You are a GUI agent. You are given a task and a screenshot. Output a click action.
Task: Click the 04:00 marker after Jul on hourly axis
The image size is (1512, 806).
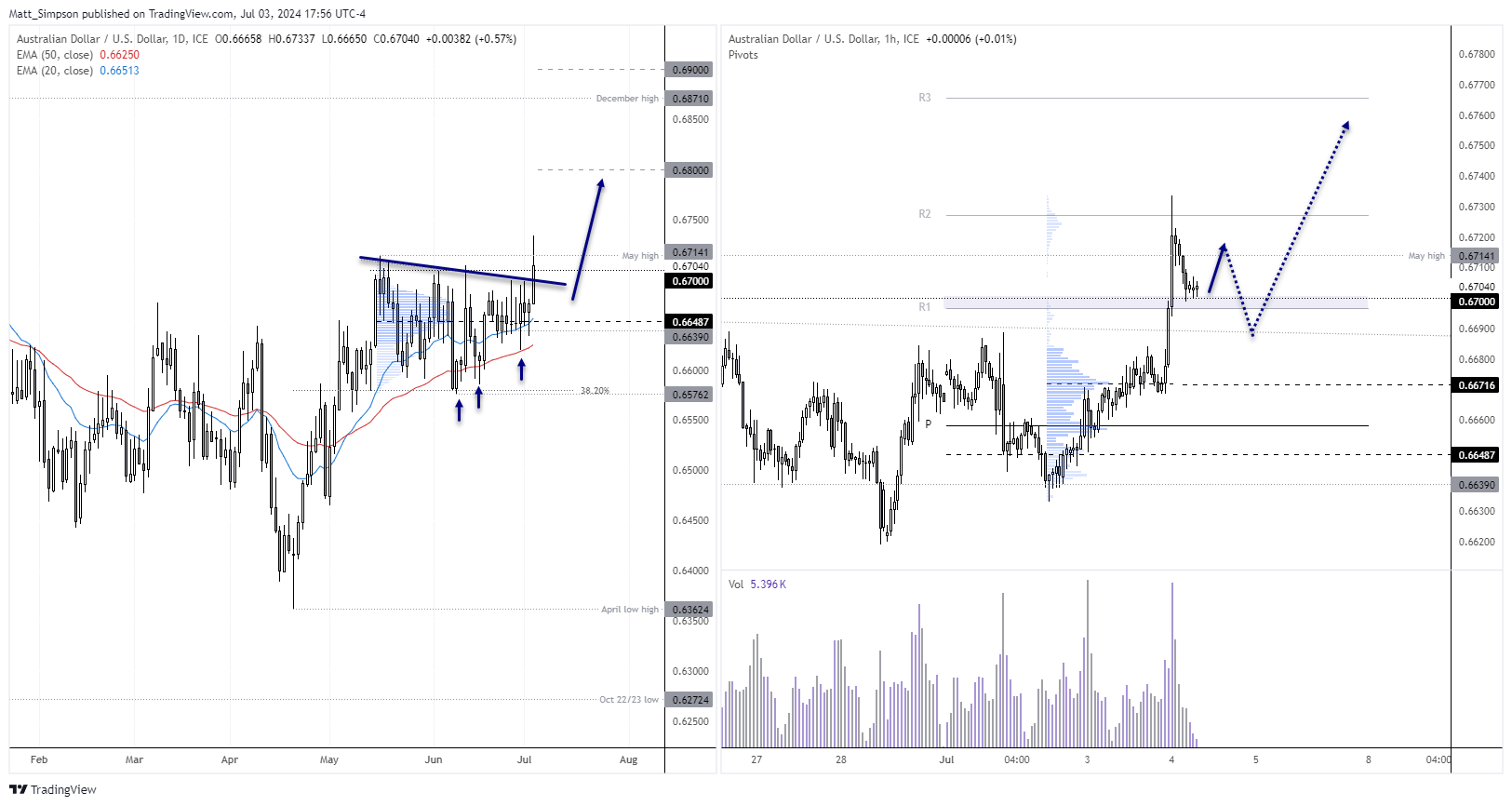click(x=1017, y=759)
